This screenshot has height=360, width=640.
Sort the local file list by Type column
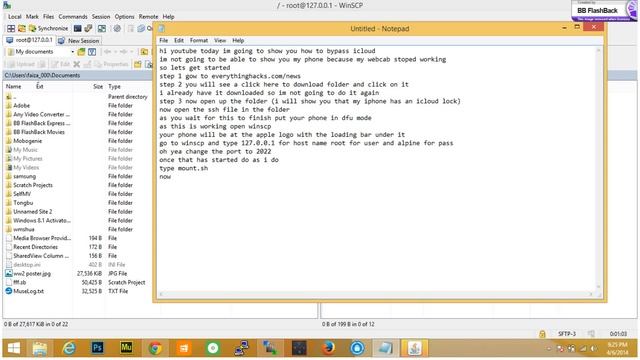(115, 87)
